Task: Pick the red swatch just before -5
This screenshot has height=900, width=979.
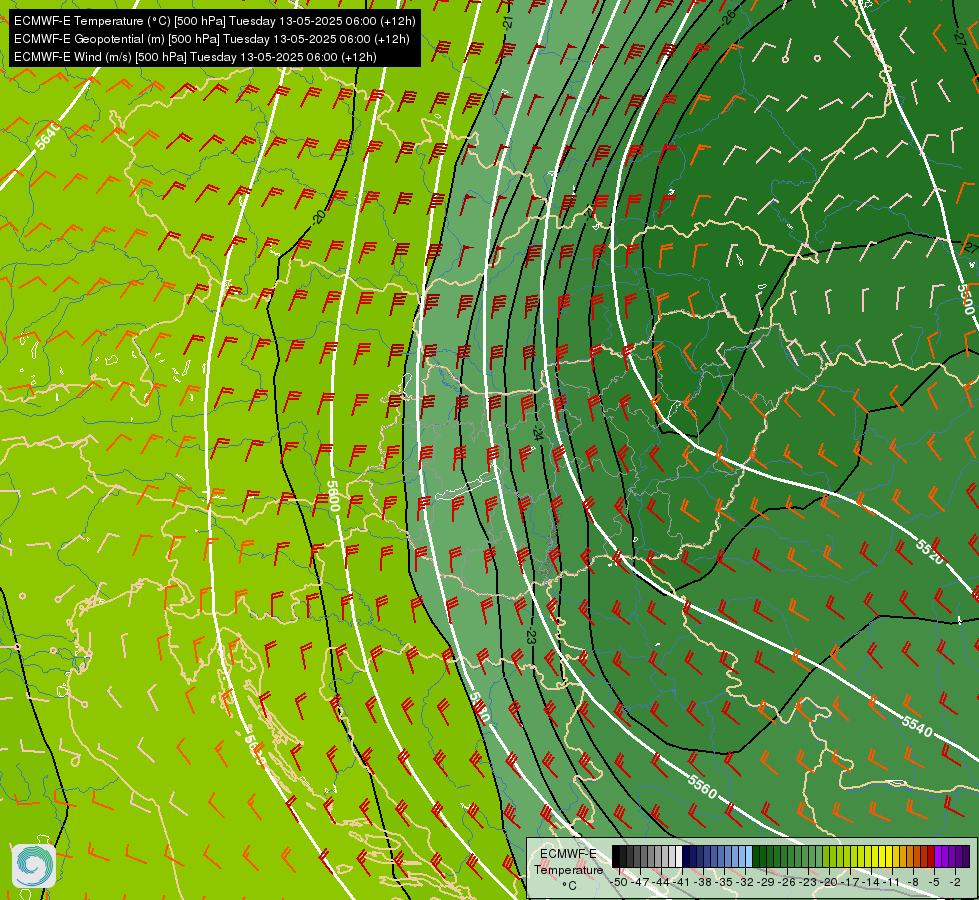Action: coord(931,856)
